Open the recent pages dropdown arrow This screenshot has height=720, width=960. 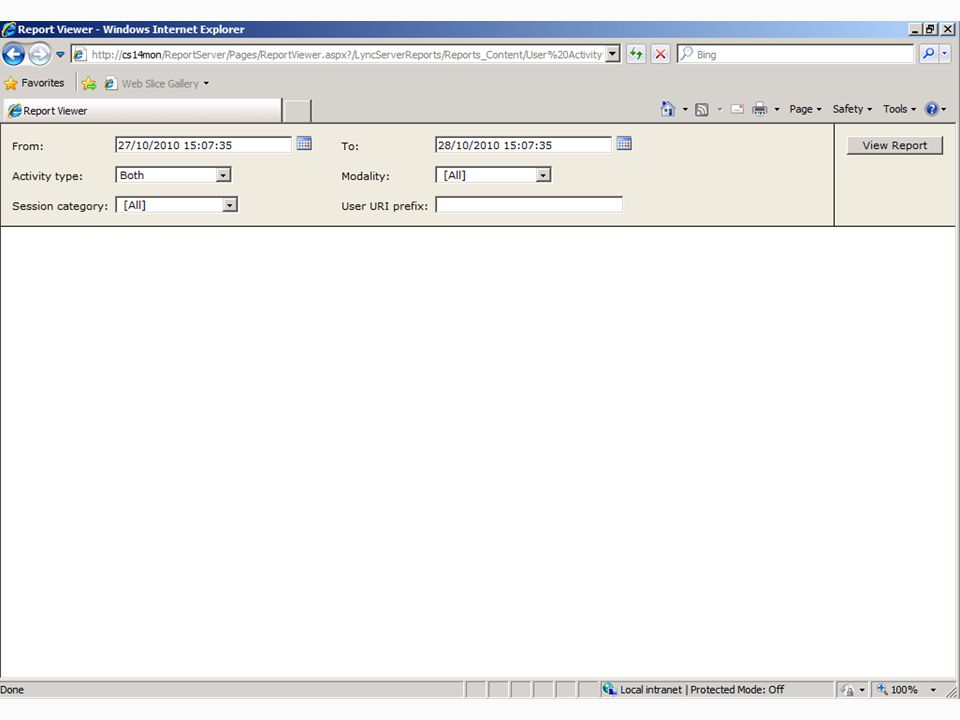[60, 54]
